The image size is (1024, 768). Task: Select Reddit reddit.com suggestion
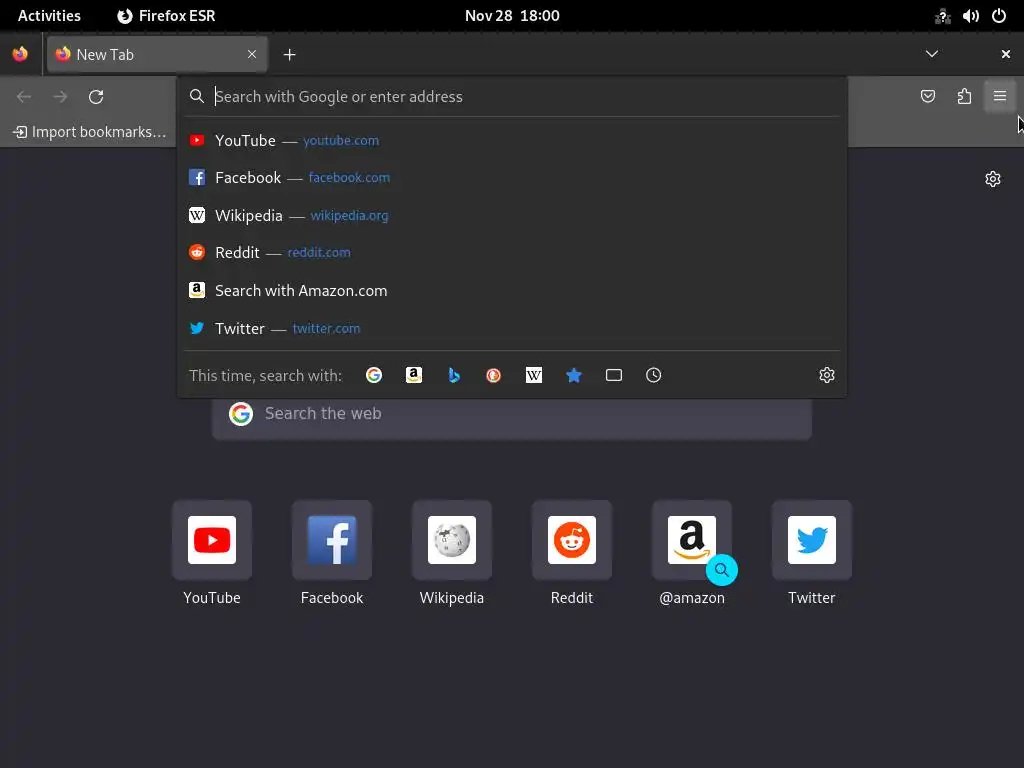tap(512, 253)
